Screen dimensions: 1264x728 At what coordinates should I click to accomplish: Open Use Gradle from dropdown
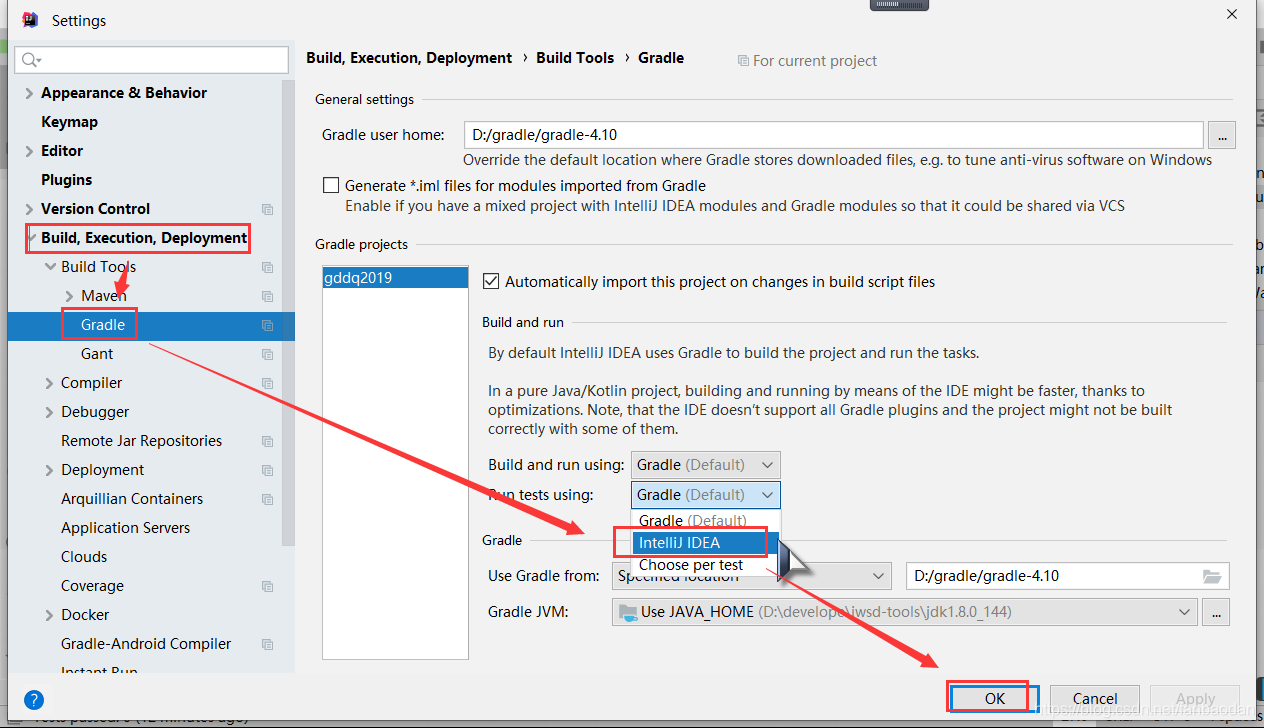(751, 576)
